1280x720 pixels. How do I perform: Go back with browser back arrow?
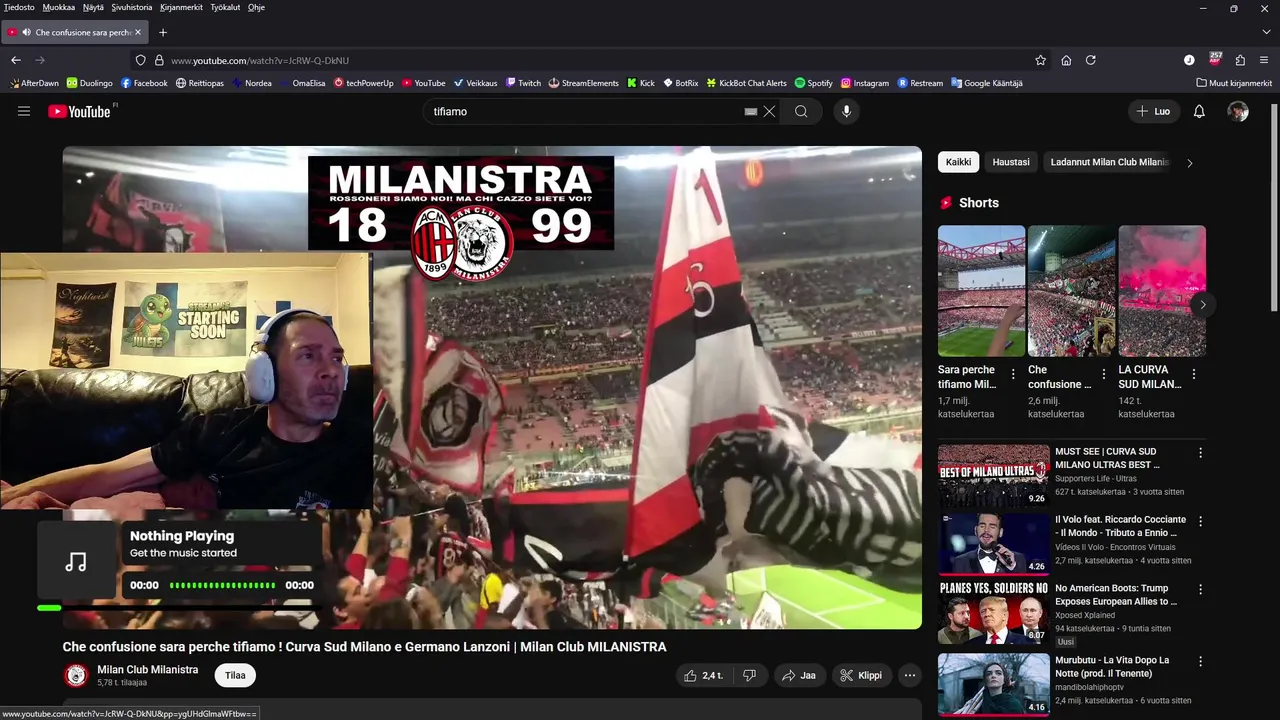(15, 60)
